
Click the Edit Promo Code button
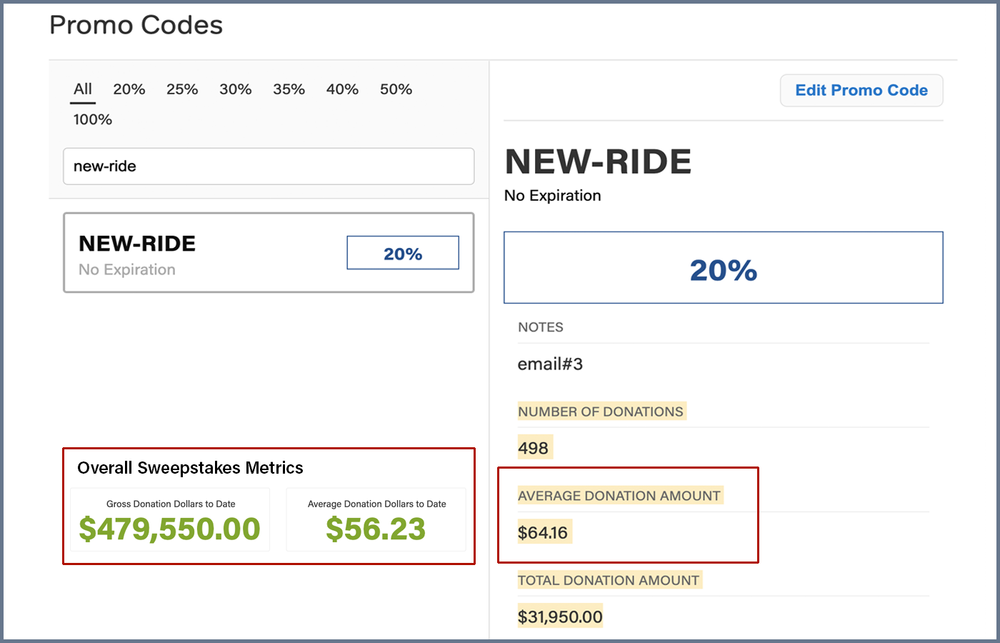coord(861,90)
